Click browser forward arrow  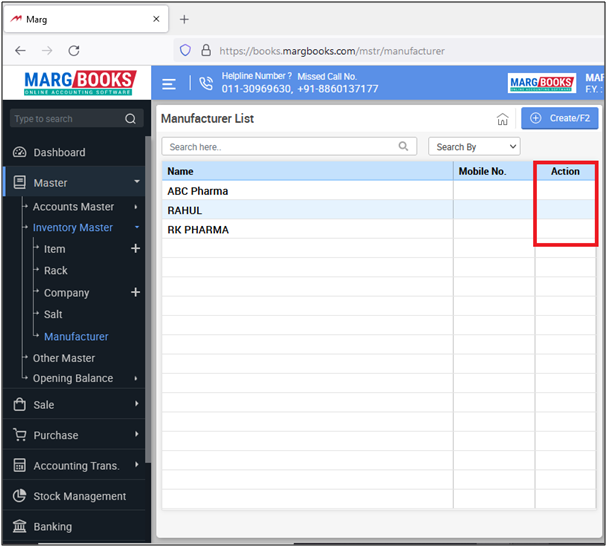[47, 50]
